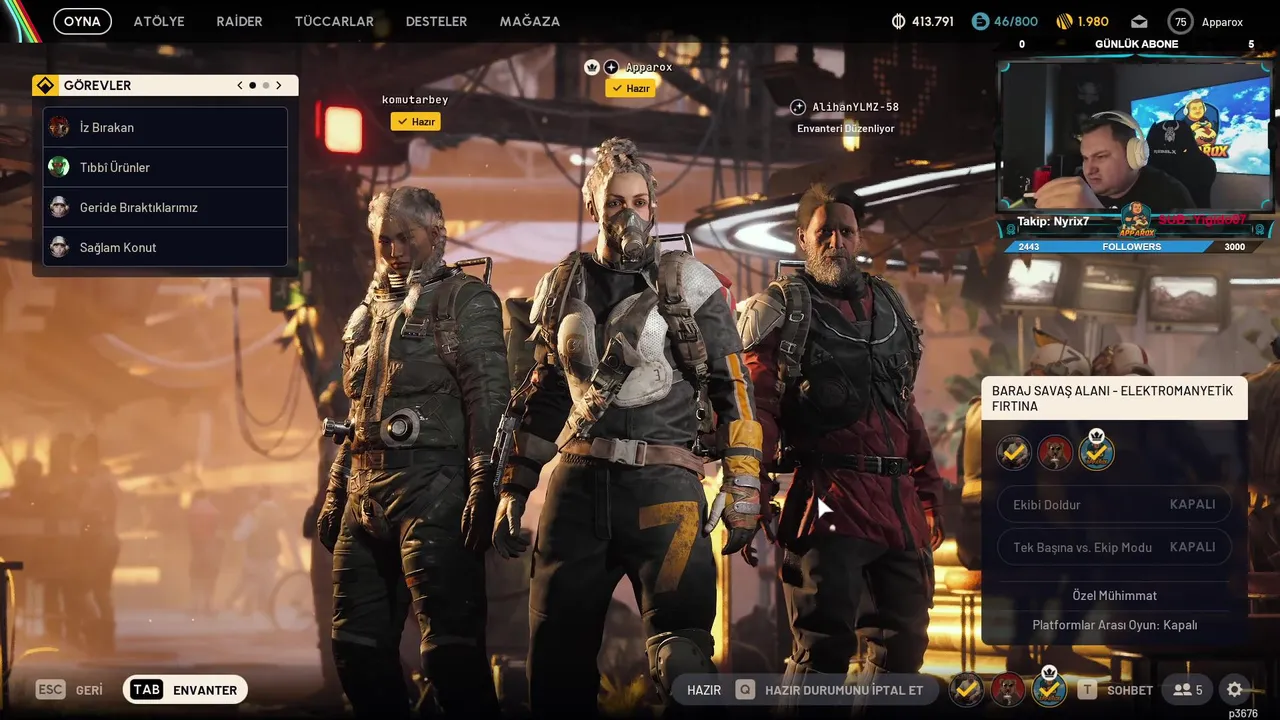
Task: Click the T key chat icon
Action: click(1087, 690)
